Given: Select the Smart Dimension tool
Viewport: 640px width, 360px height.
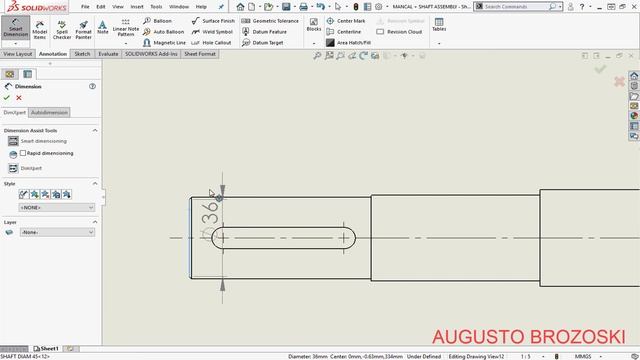Looking at the screenshot, I should click(x=16, y=28).
